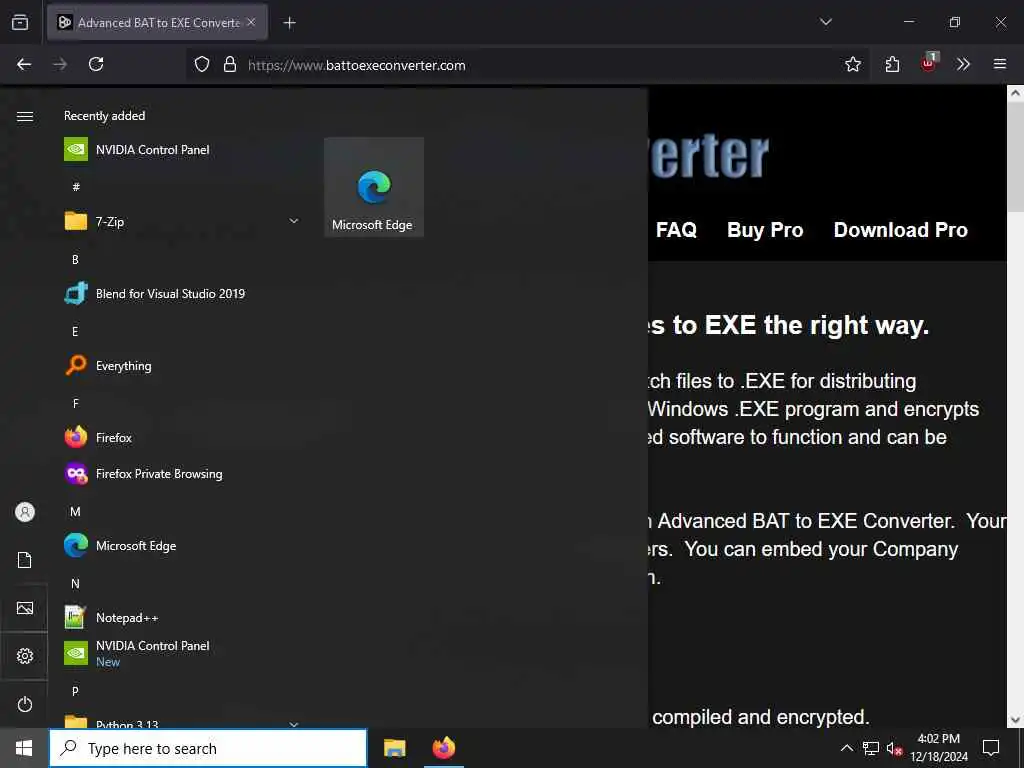The image size is (1024, 768).
Task: Open the FAQ page link
Action: click(x=676, y=230)
